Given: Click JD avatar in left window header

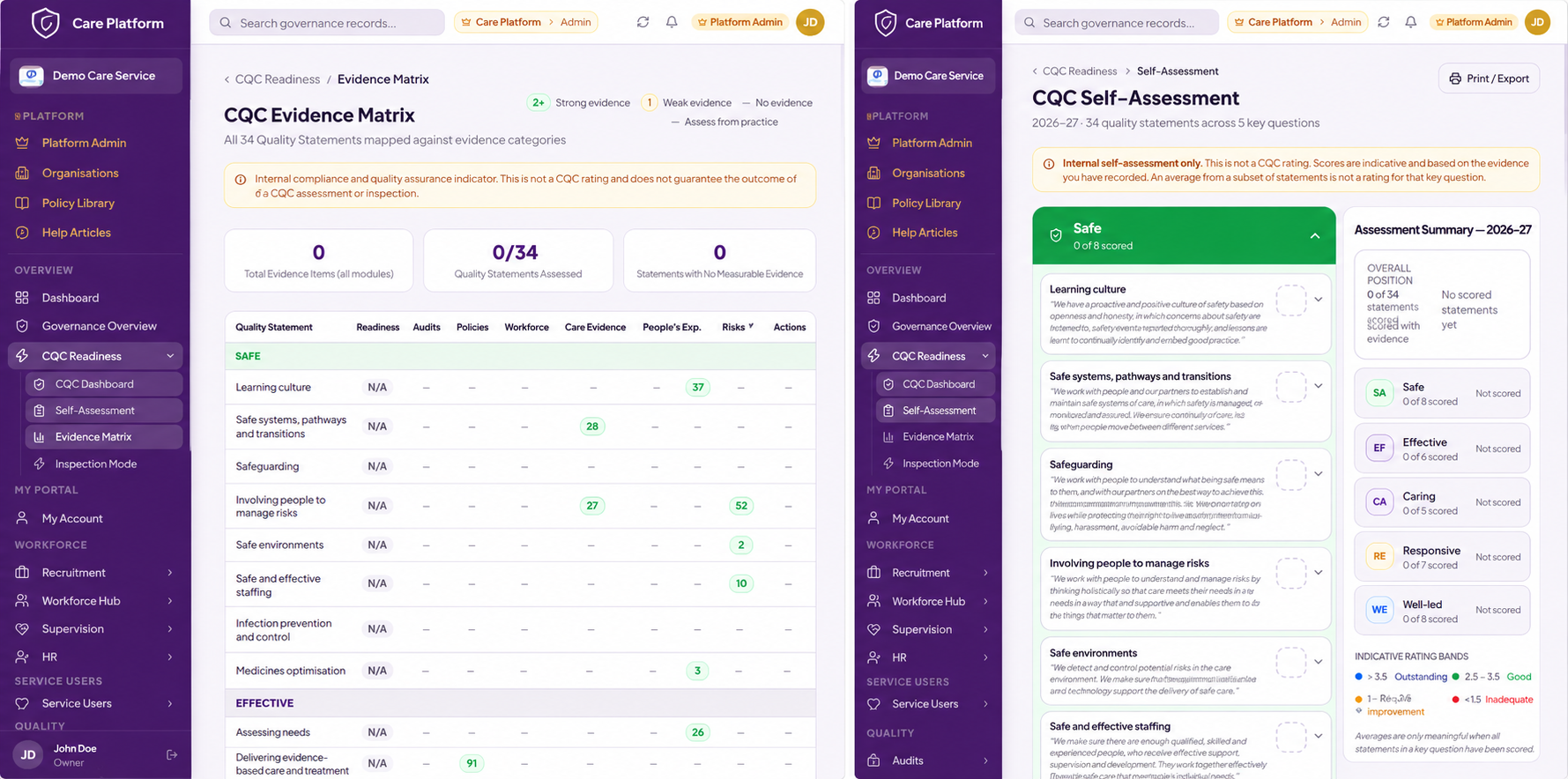Looking at the screenshot, I should (810, 22).
